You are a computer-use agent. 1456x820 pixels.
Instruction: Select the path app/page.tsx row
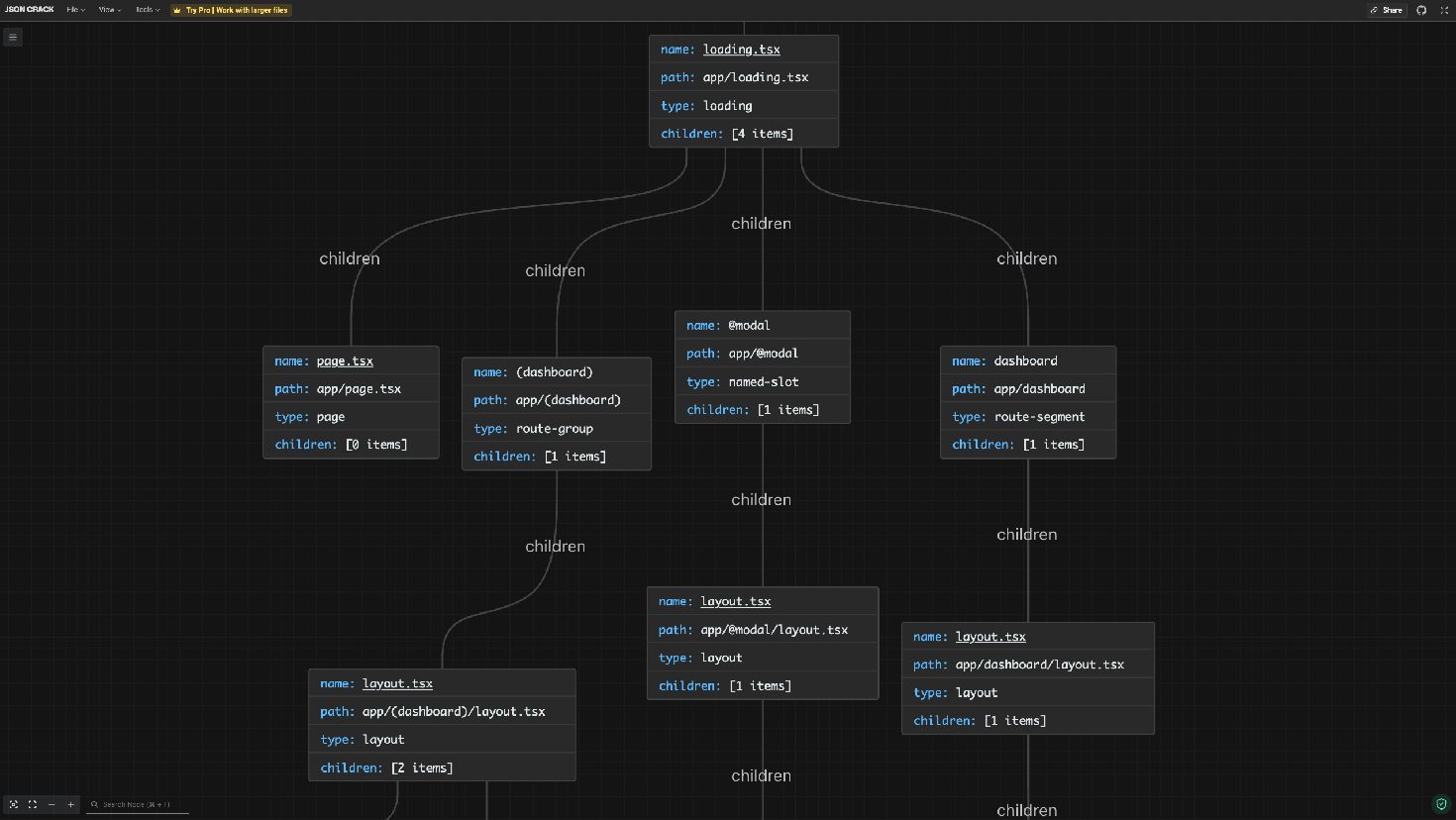pyautogui.click(x=351, y=389)
